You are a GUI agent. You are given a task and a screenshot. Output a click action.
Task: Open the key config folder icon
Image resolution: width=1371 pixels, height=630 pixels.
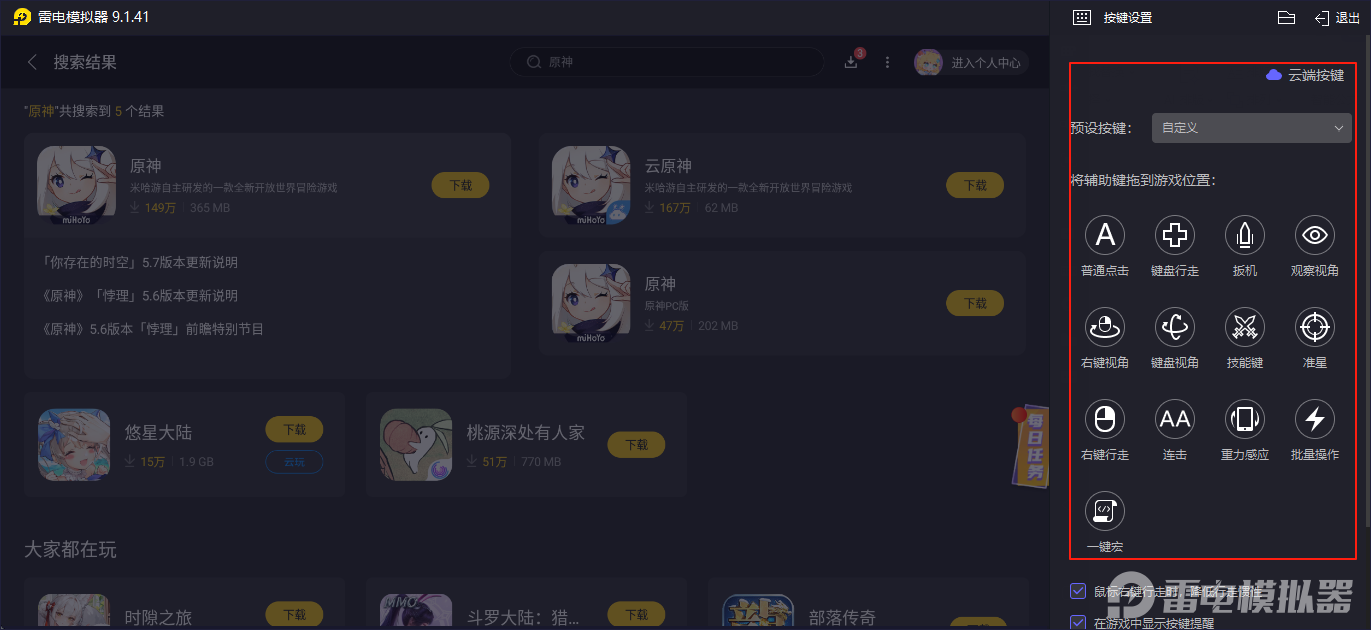pyautogui.click(x=1287, y=18)
